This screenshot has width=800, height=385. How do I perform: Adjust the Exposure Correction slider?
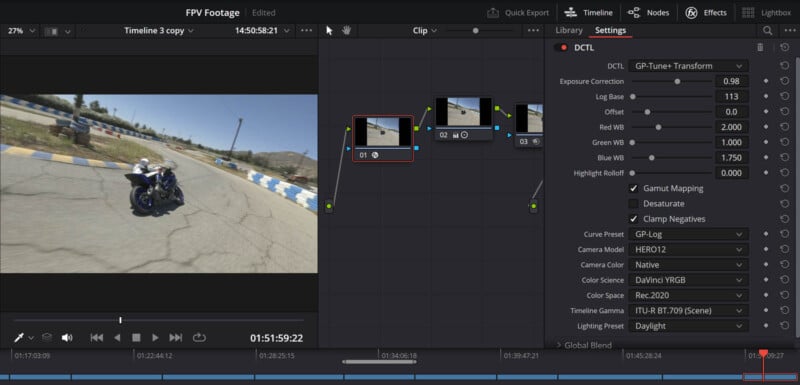[x=677, y=81]
